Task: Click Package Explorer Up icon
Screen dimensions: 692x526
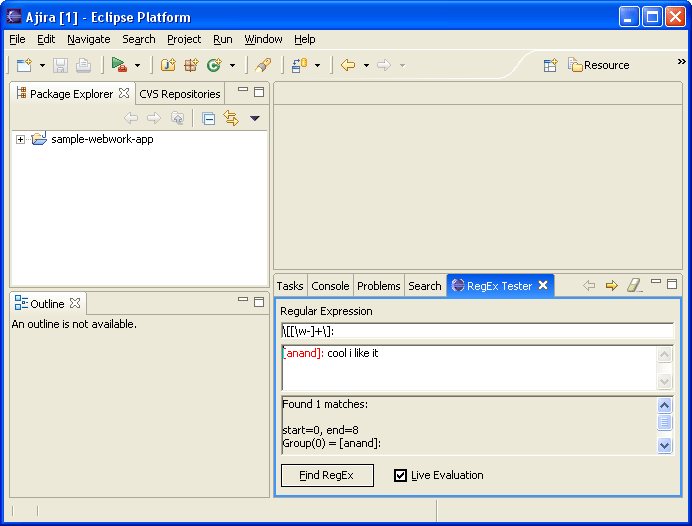Action: (x=177, y=118)
